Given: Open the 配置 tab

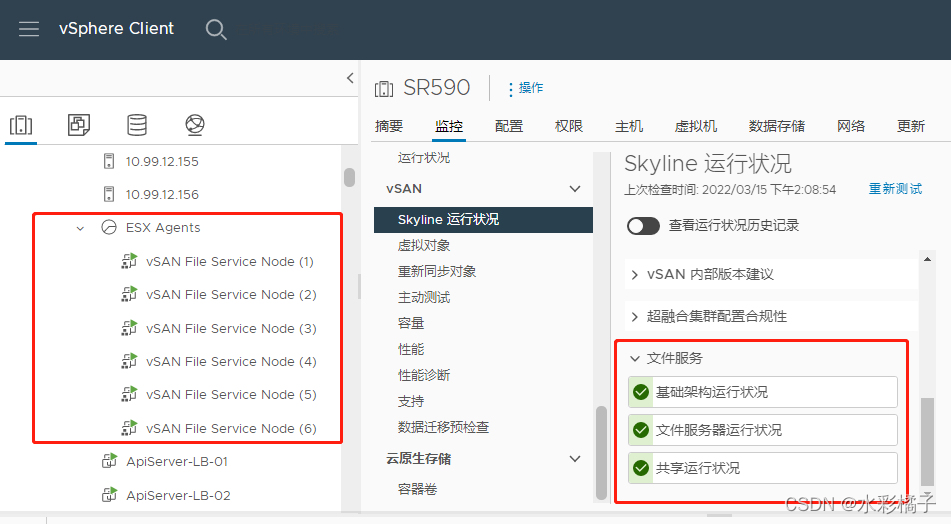Looking at the screenshot, I should coord(509,126).
